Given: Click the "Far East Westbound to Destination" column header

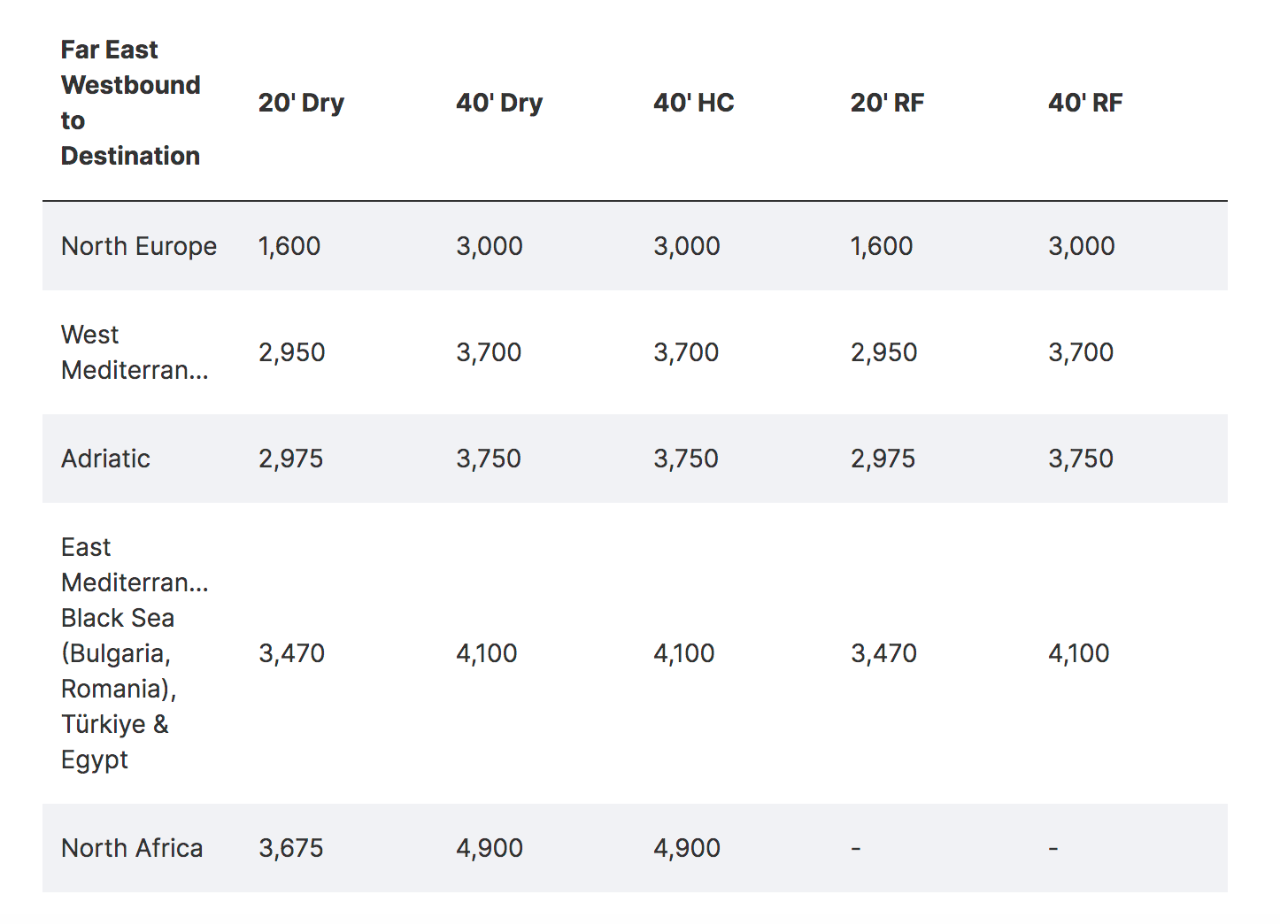Looking at the screenshot, I should point(131,103).
